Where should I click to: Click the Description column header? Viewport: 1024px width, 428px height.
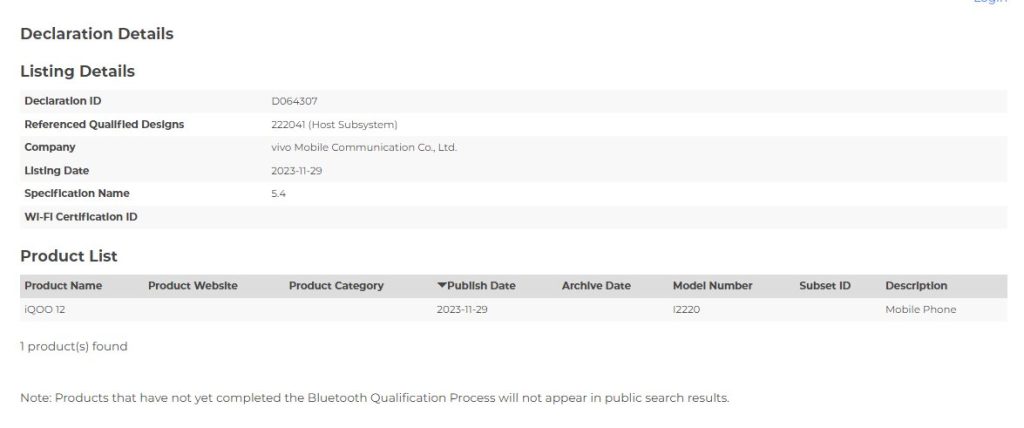916,286
